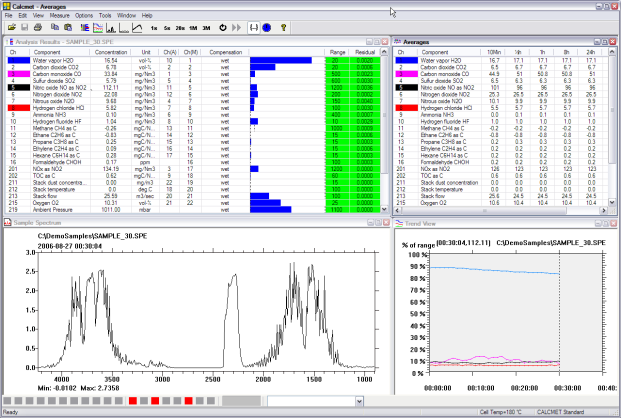Select the 1M measurement time icon

(193, 28)
